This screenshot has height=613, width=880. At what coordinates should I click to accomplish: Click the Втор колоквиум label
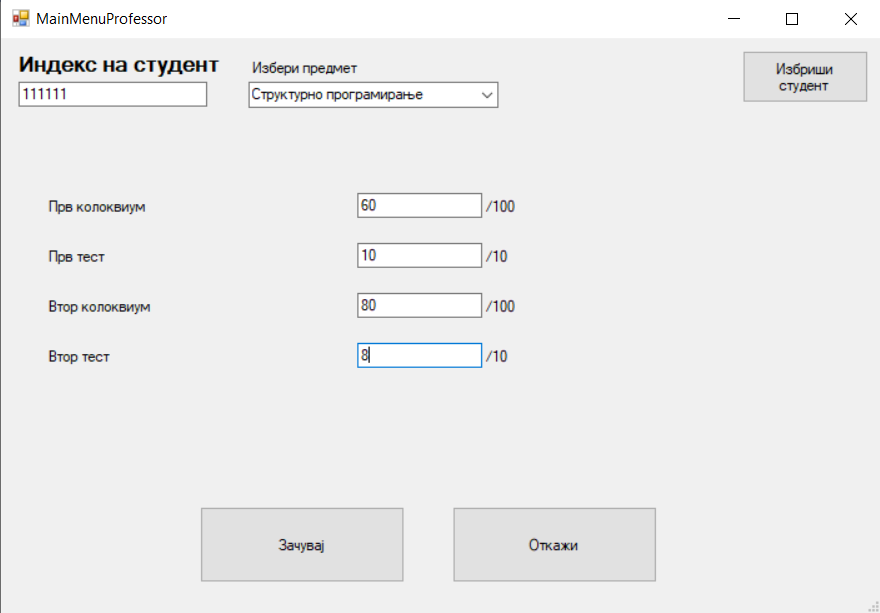tap(99, 306)
